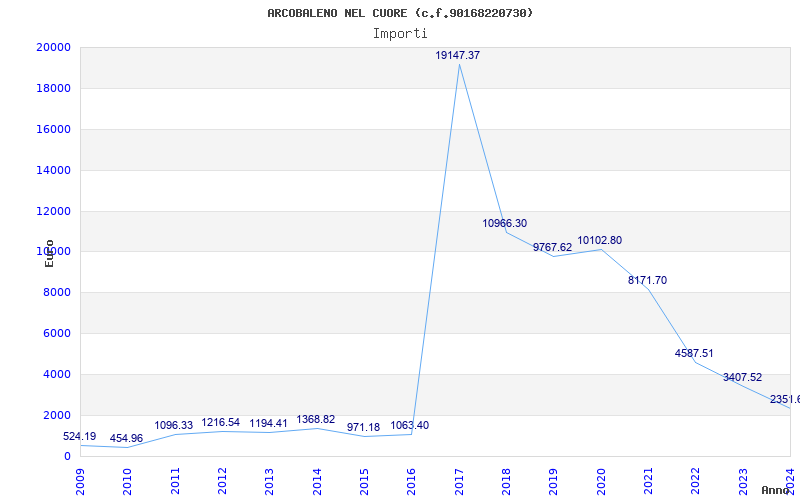Click the 2018 x-axis year label
This screenshot has width=800, height=500.
506,482
